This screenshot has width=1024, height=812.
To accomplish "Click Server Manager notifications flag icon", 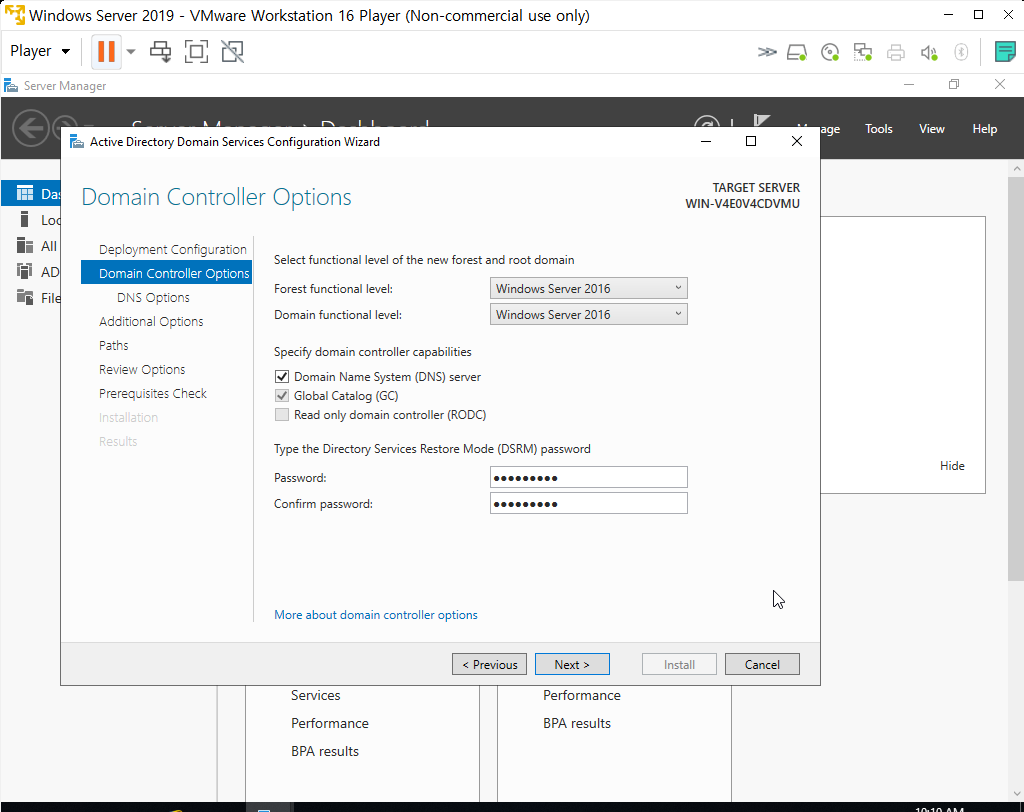I will pos(761,122).
